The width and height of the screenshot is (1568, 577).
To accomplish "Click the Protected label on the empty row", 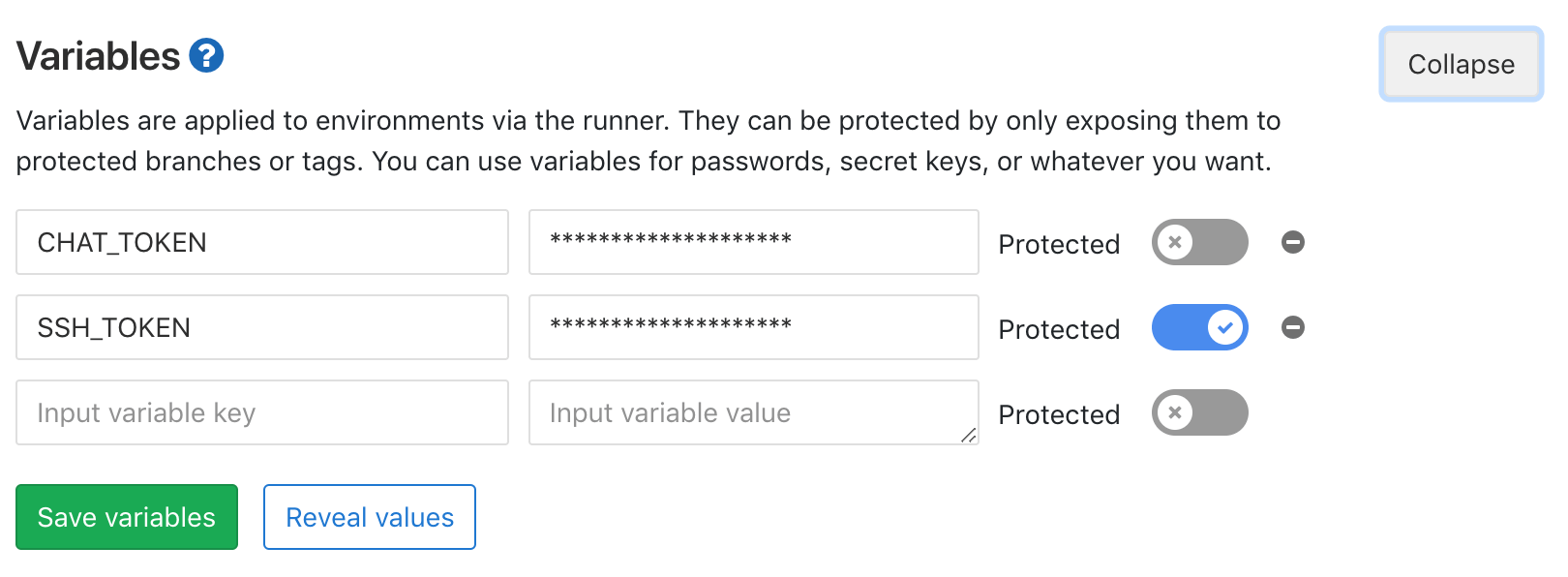I will pyautogui.click(x=1059, y=414).
